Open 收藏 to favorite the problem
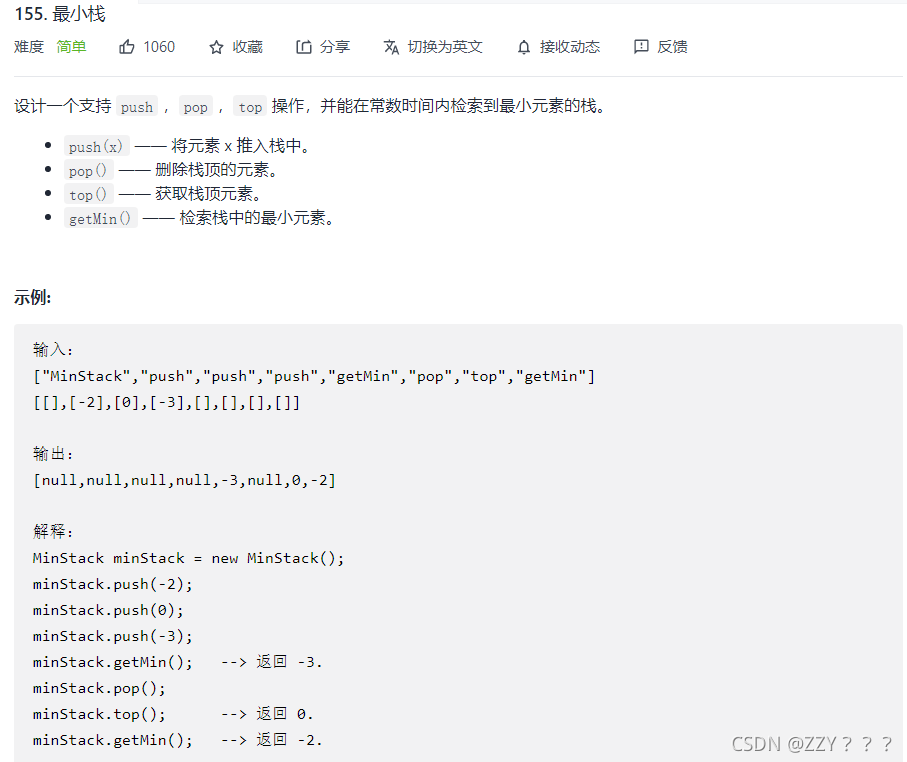 click(248, 47)
